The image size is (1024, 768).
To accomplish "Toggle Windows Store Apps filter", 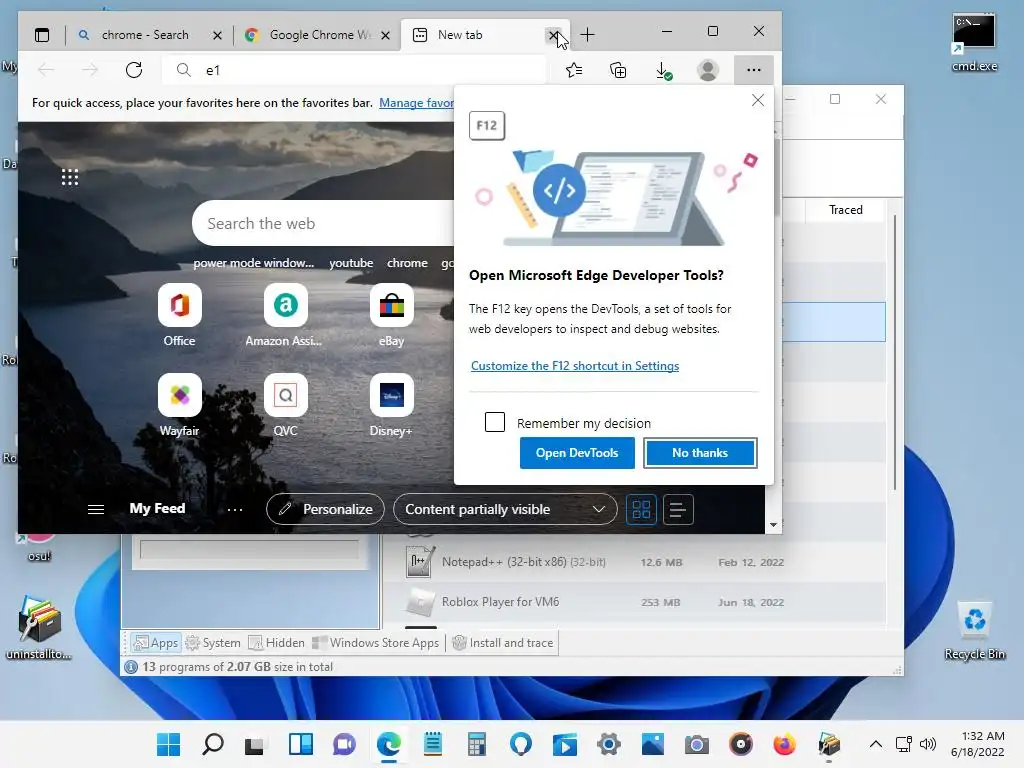I will (376, 643).
